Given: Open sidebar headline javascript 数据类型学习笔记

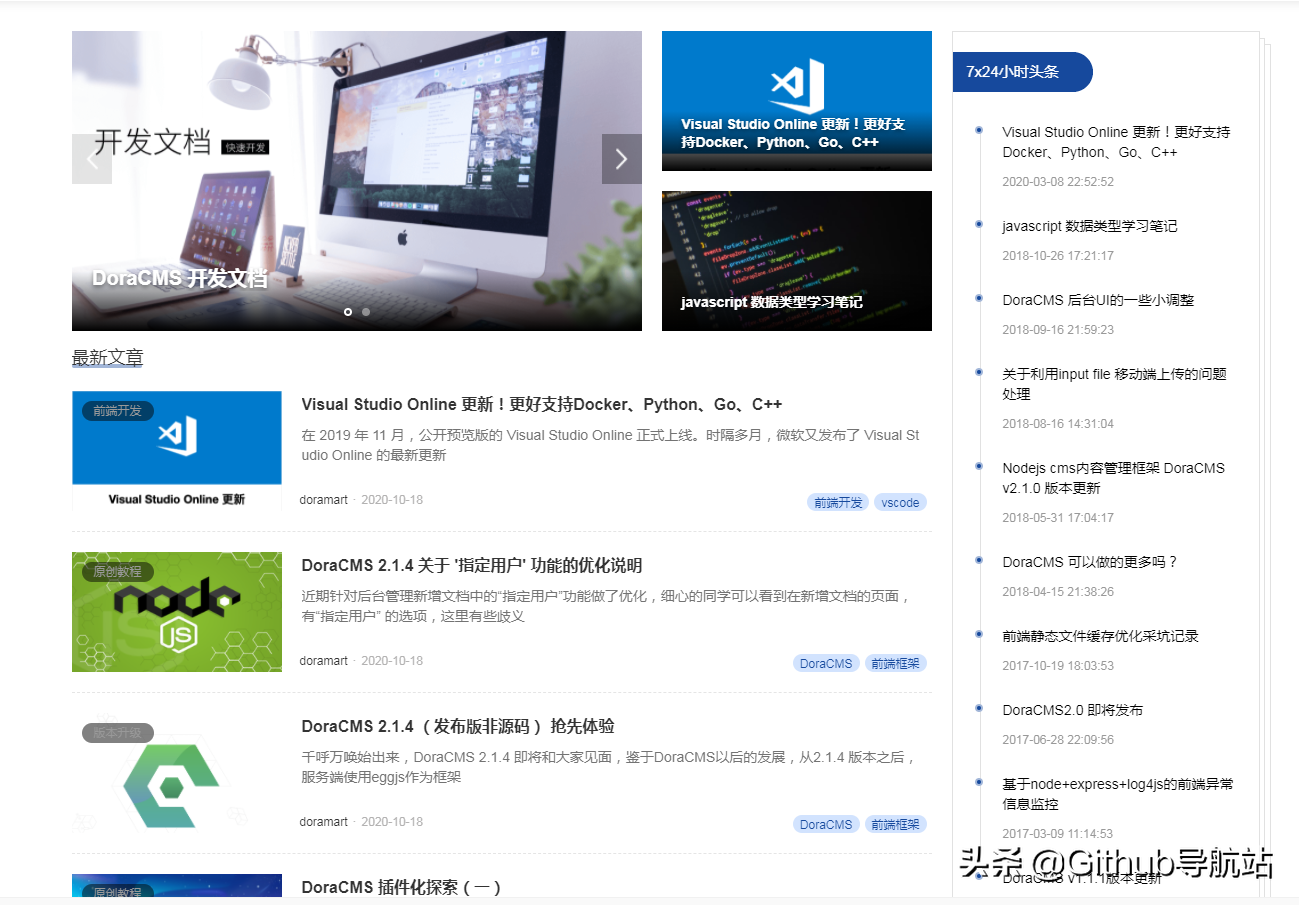Looking at the screenshot, I should click(1090, 226).
